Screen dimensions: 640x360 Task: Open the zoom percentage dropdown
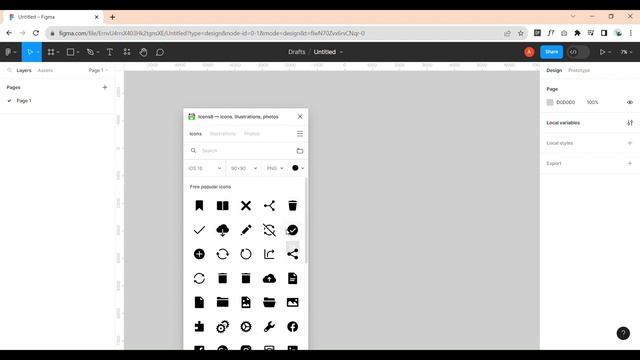pyautogui.click(x=626, y=52)
